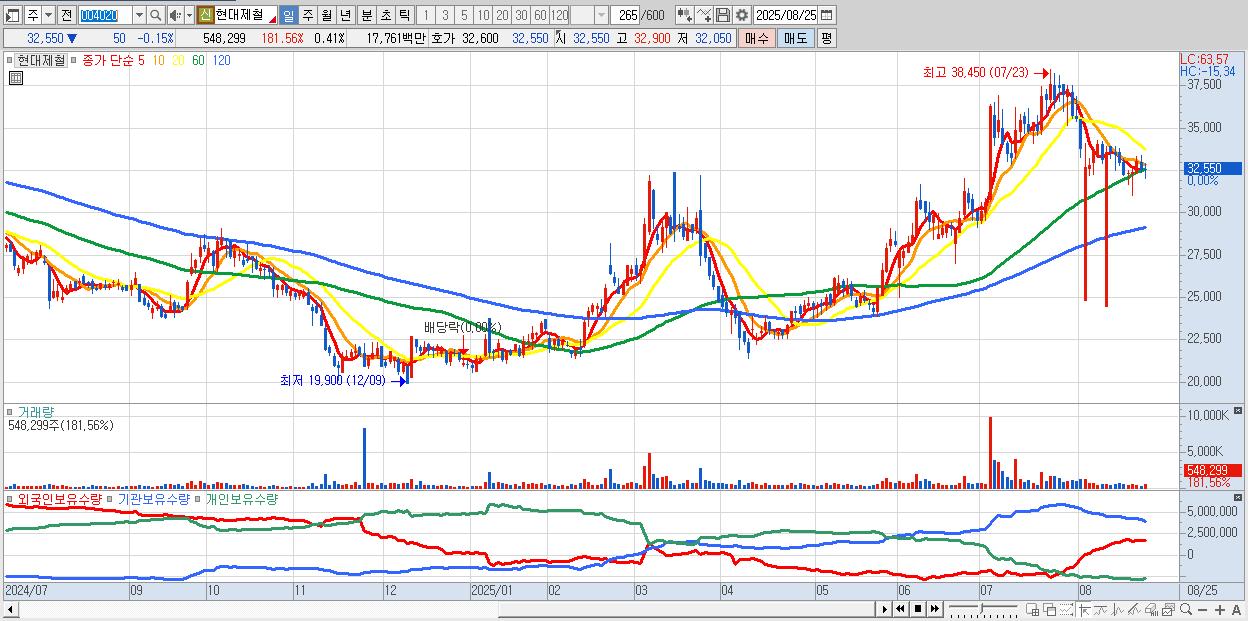Click the 전 button in toolbar

pos(66,15)
